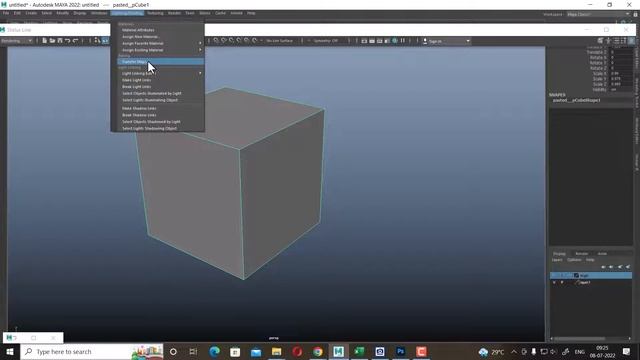Open Task View from the taskbar

tap(193, 351)
